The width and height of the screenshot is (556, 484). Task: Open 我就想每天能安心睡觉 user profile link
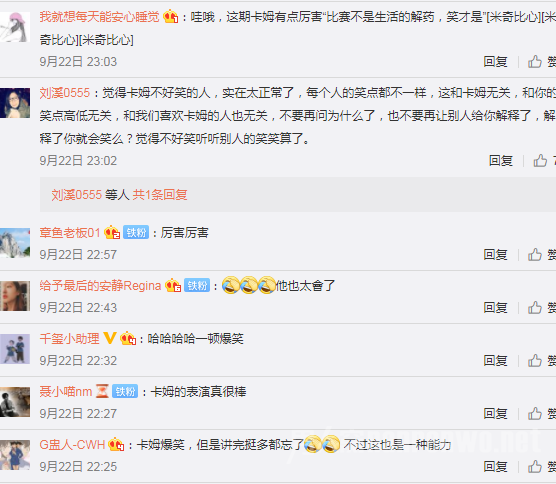(100, 17)
